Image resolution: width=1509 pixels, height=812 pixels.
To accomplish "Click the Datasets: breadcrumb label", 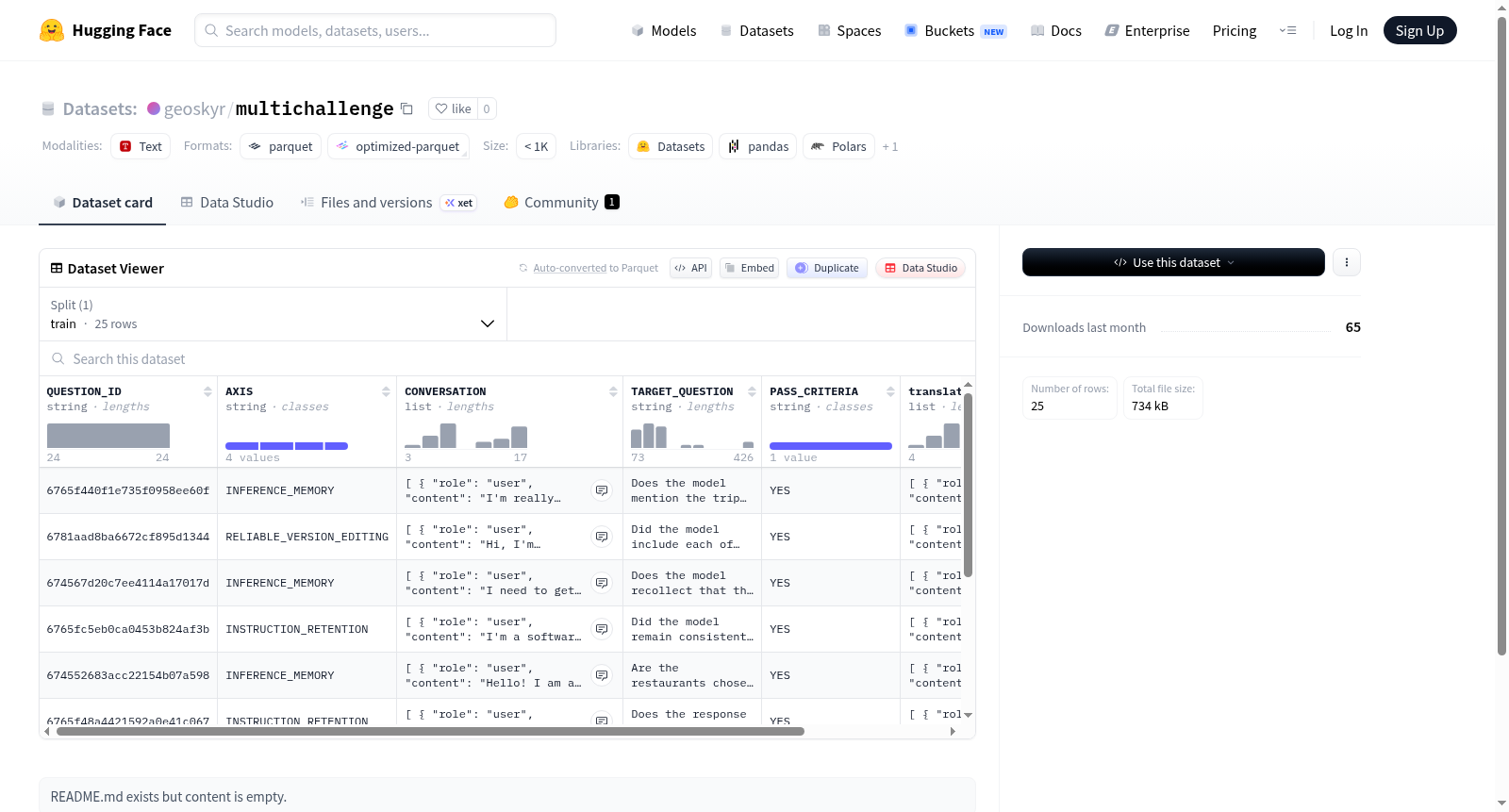I will [x=100, y=108].
